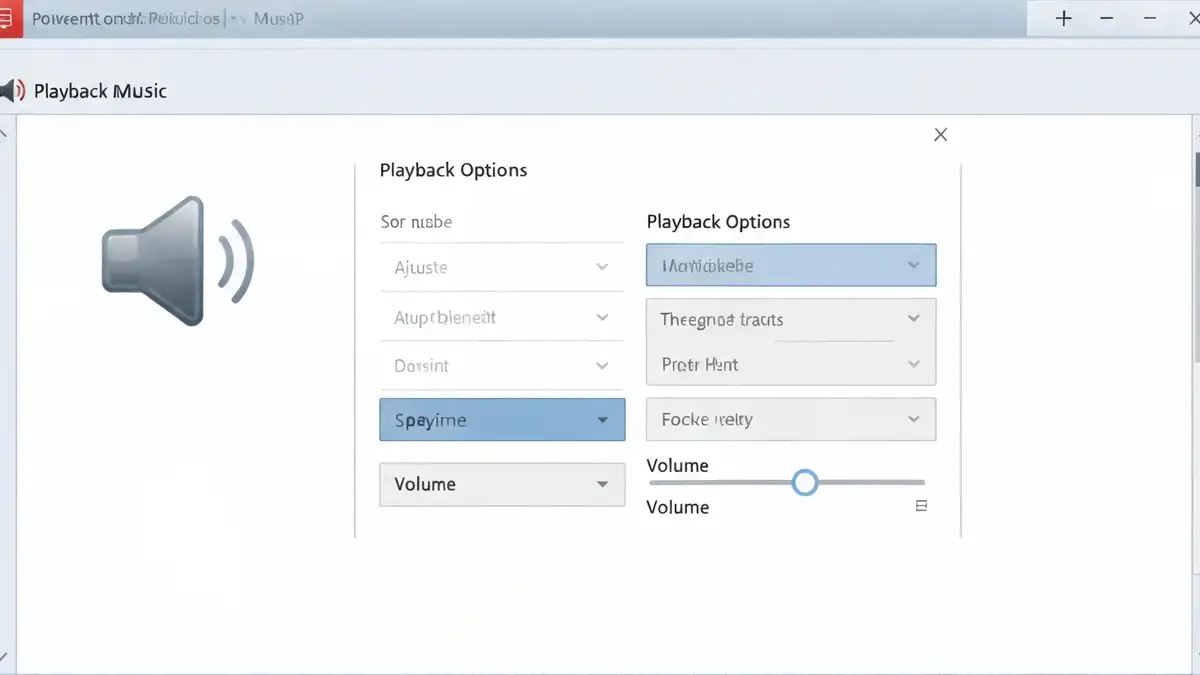Select the highlighted Spayime dropdown
Screen dimensions: 1200x675
pyautogui.click(x=502, y=420)
